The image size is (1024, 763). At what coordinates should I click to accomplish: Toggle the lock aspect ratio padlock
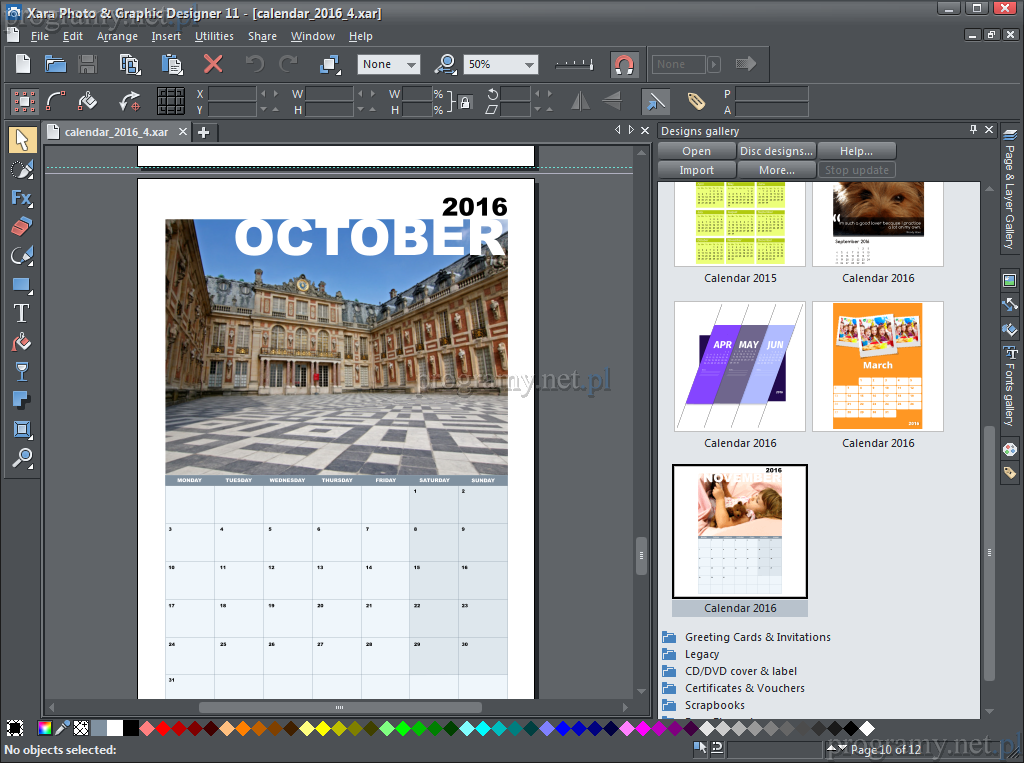point(465,101)
